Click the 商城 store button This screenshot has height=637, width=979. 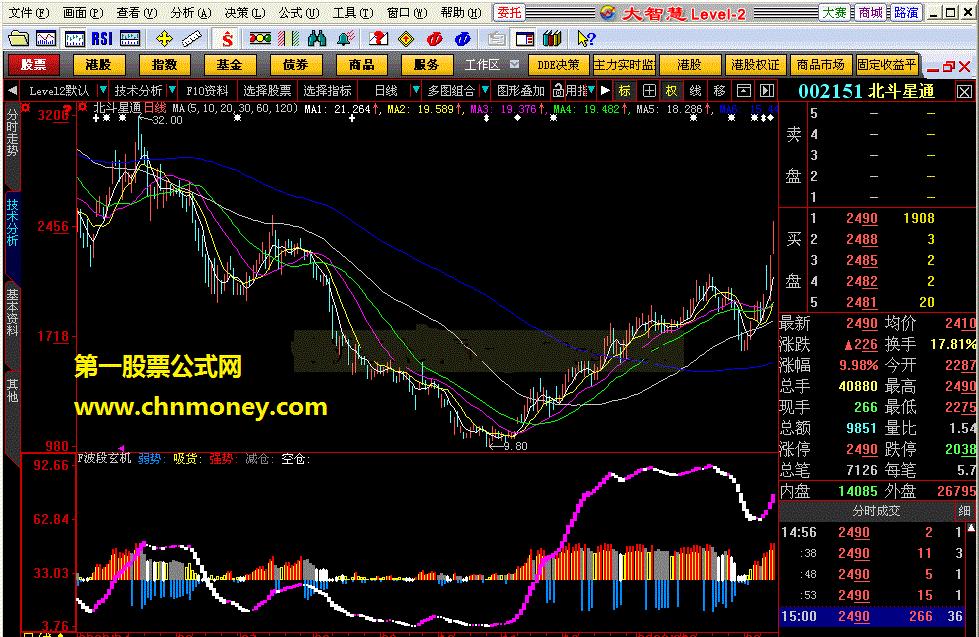point(870,12)
